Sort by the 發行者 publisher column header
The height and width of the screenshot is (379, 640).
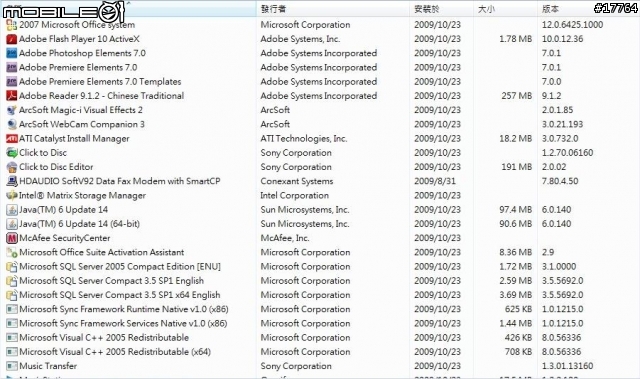(333, 9)
